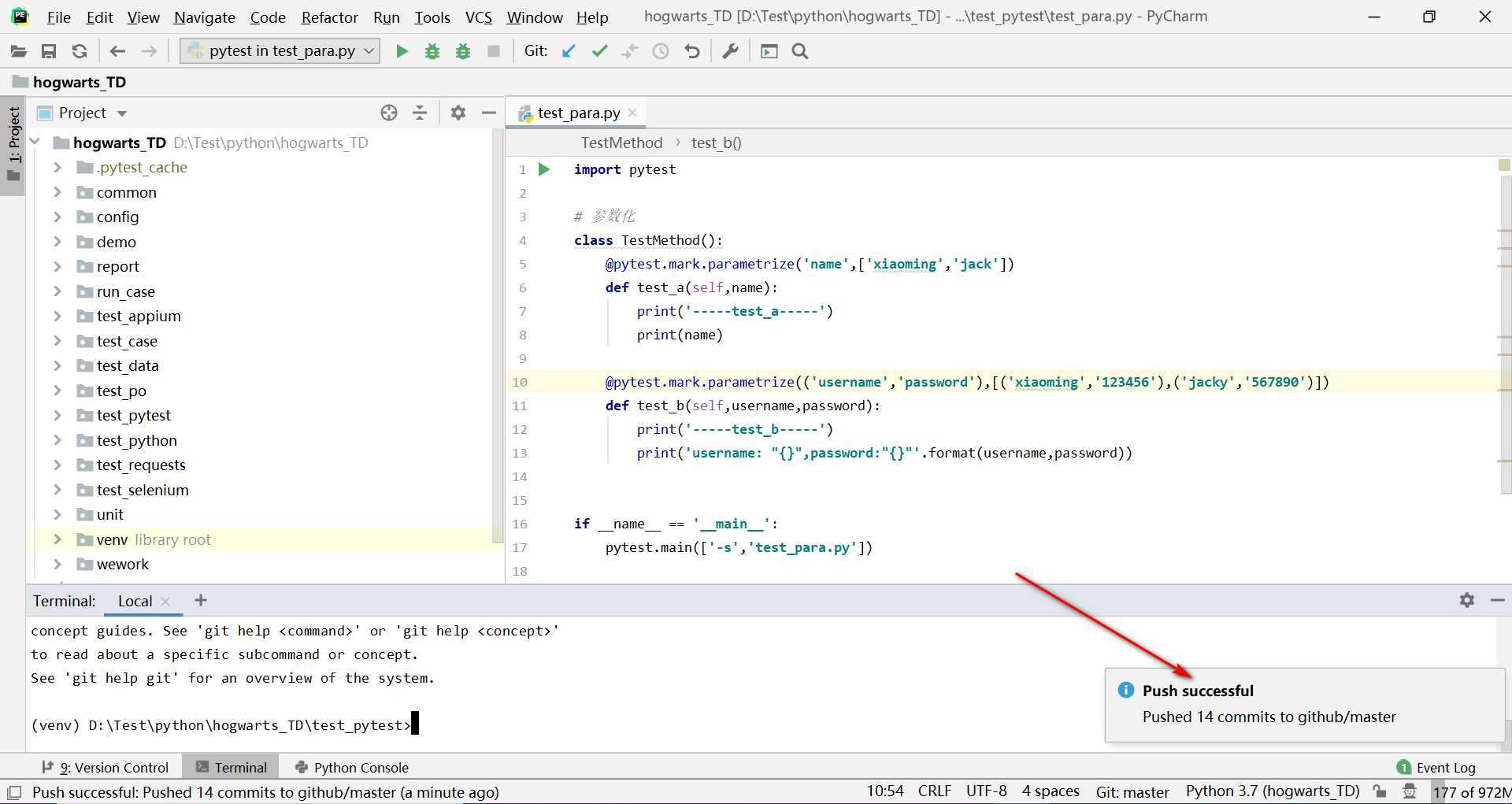Add a new terminal session tab
The height and width of the screenshot is (804, 1512).
[x=201, y=600]
